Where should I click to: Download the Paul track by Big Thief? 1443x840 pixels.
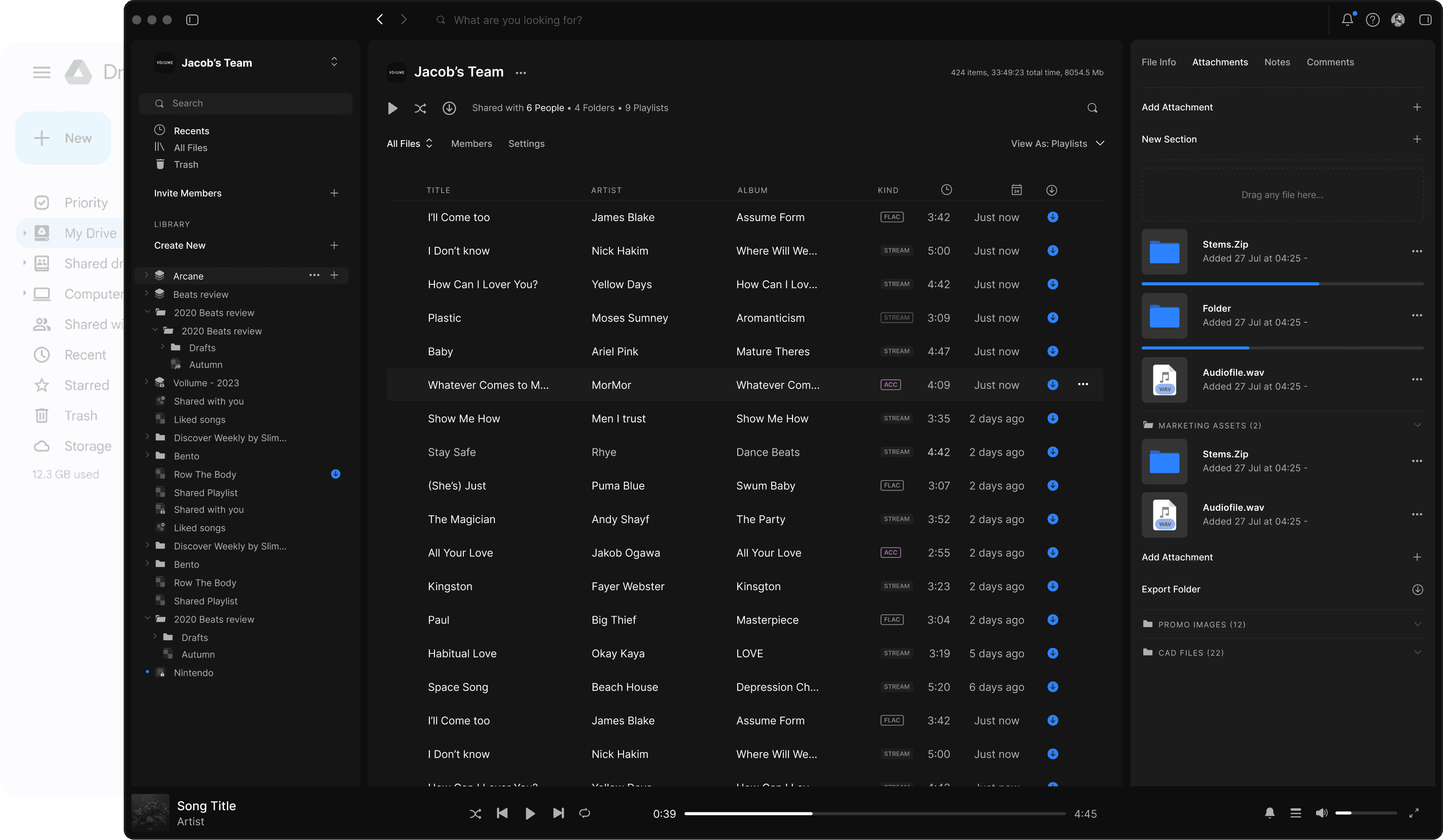coord(1052,619)
